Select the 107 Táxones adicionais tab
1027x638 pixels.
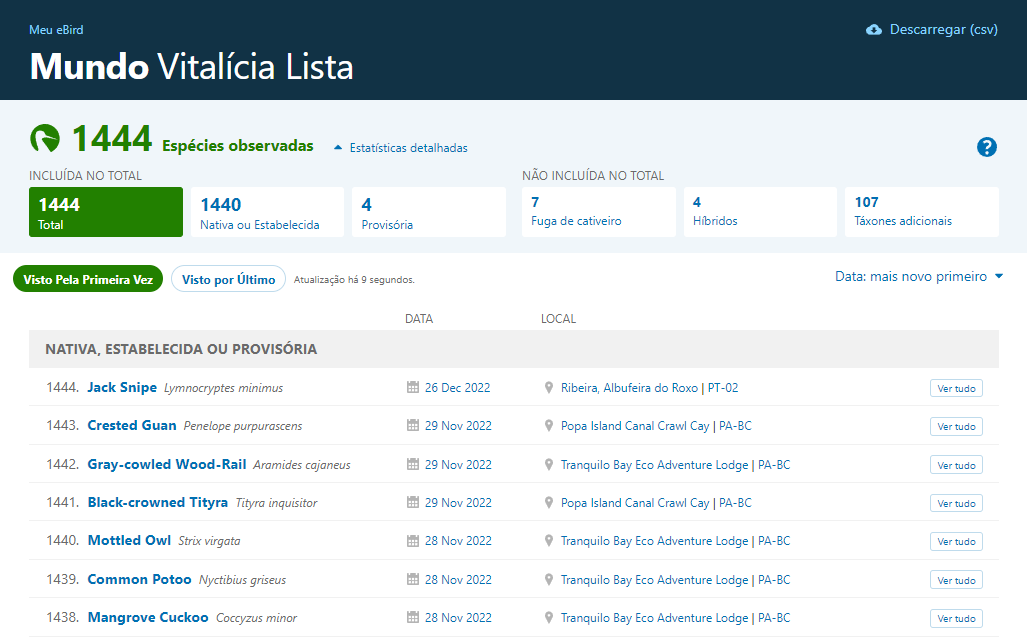[x=922, y=212]
